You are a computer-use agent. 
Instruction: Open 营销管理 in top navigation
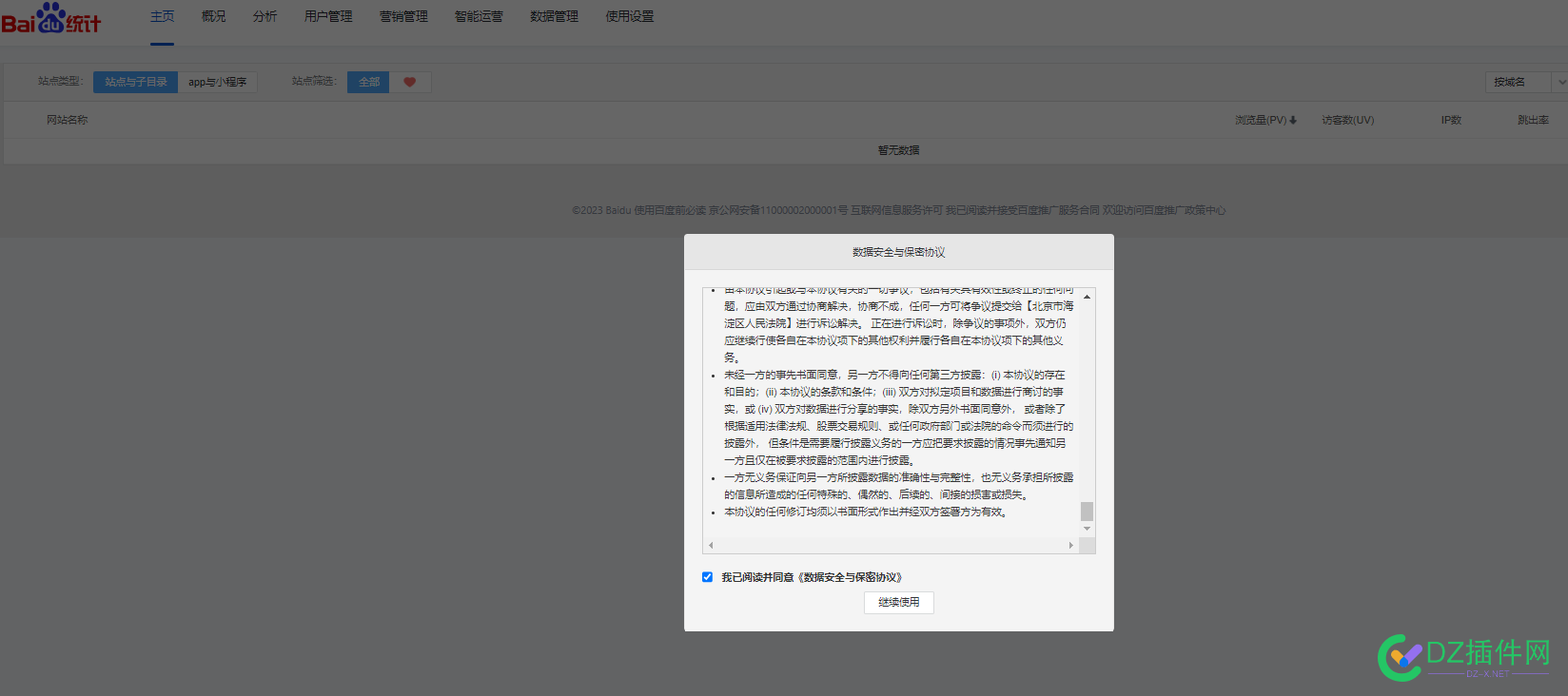point(403,16)
